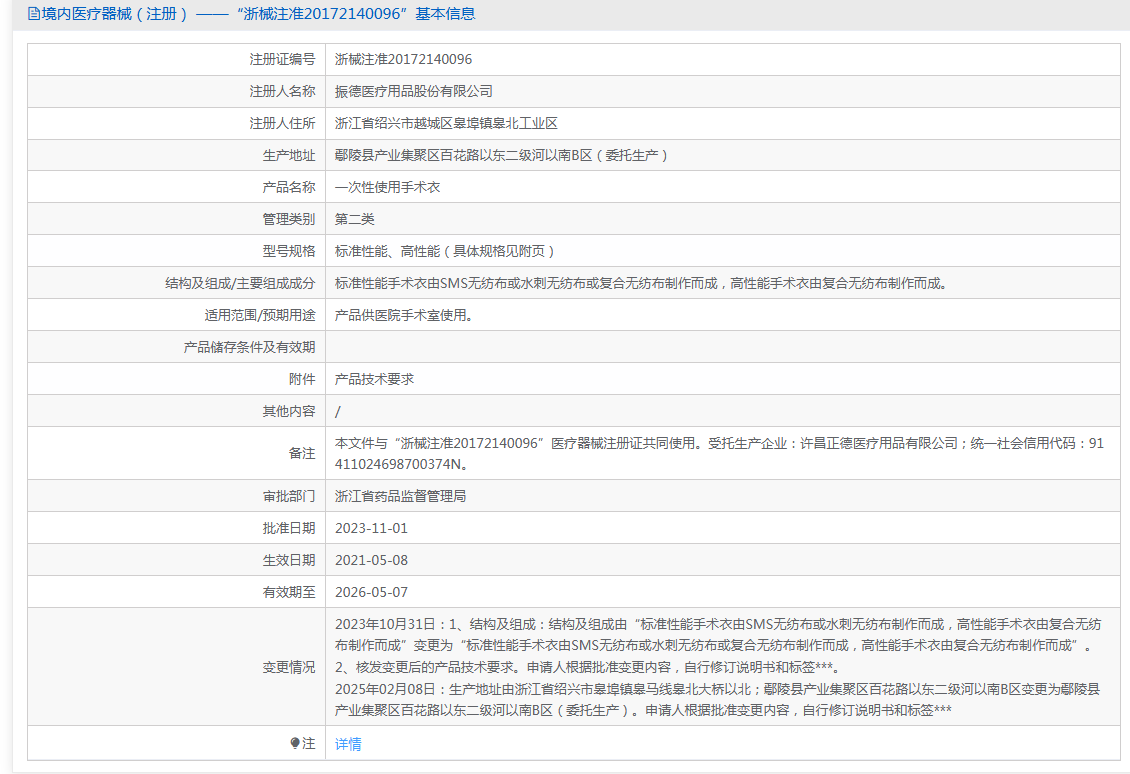Click the 其他内容 label
This screenshot has height=774, width=1130.
point(289,411)
